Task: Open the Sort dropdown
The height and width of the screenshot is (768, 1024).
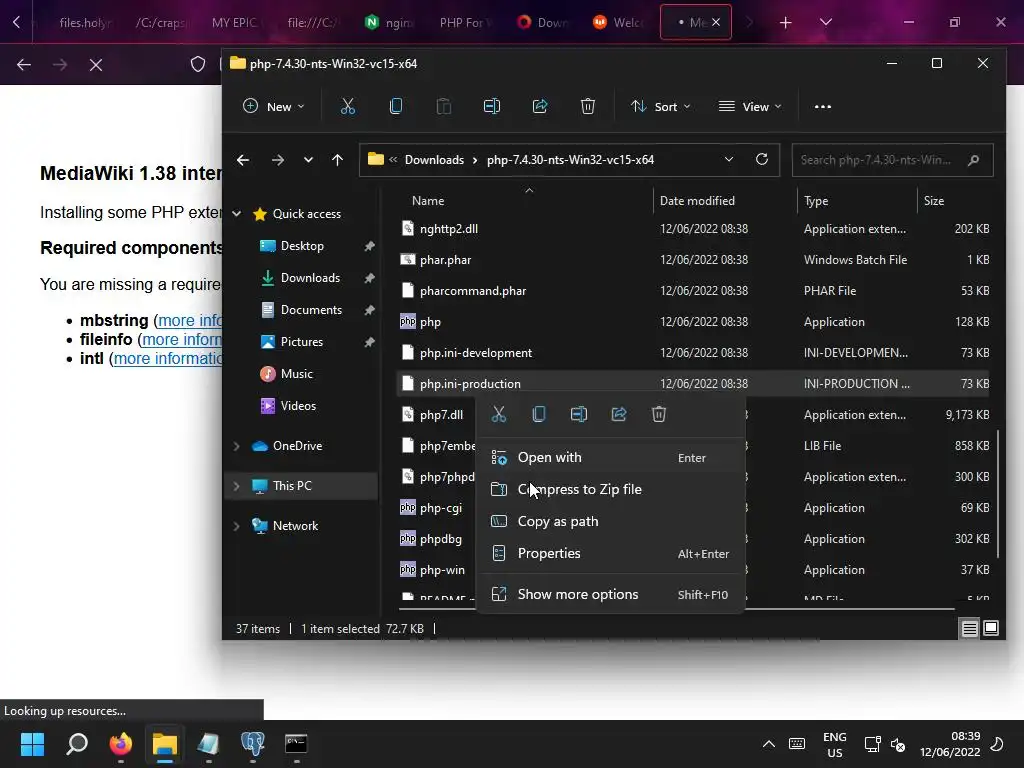Action: click(x=660, y=106)
